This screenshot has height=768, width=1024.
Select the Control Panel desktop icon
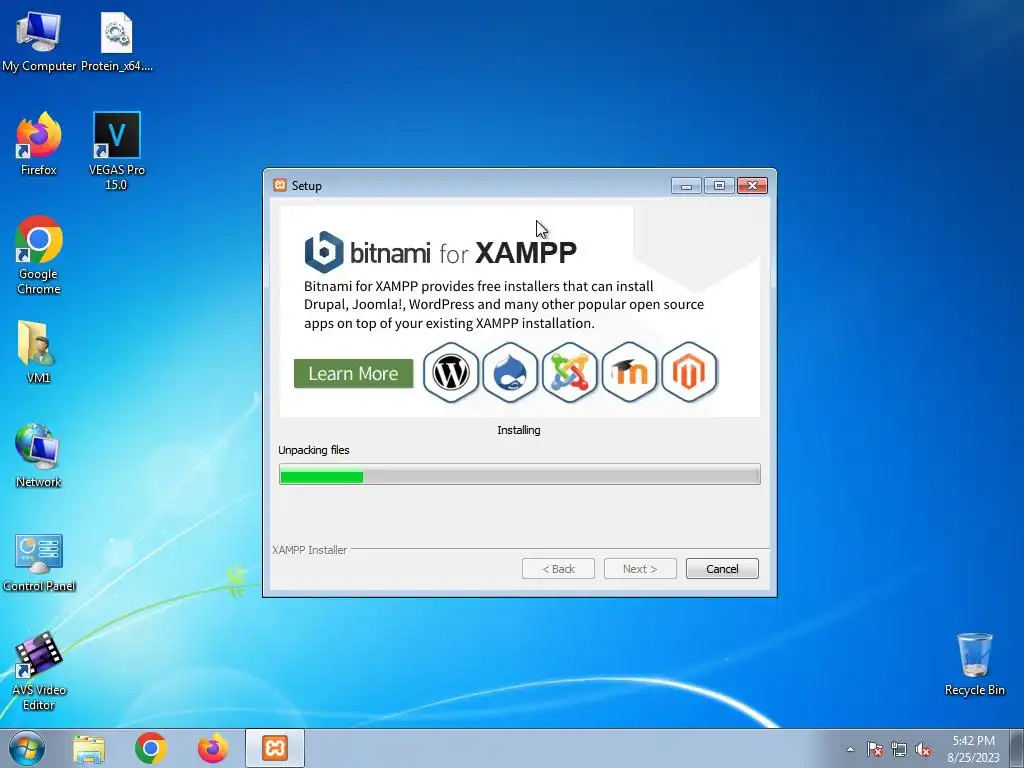pos(39,562)
